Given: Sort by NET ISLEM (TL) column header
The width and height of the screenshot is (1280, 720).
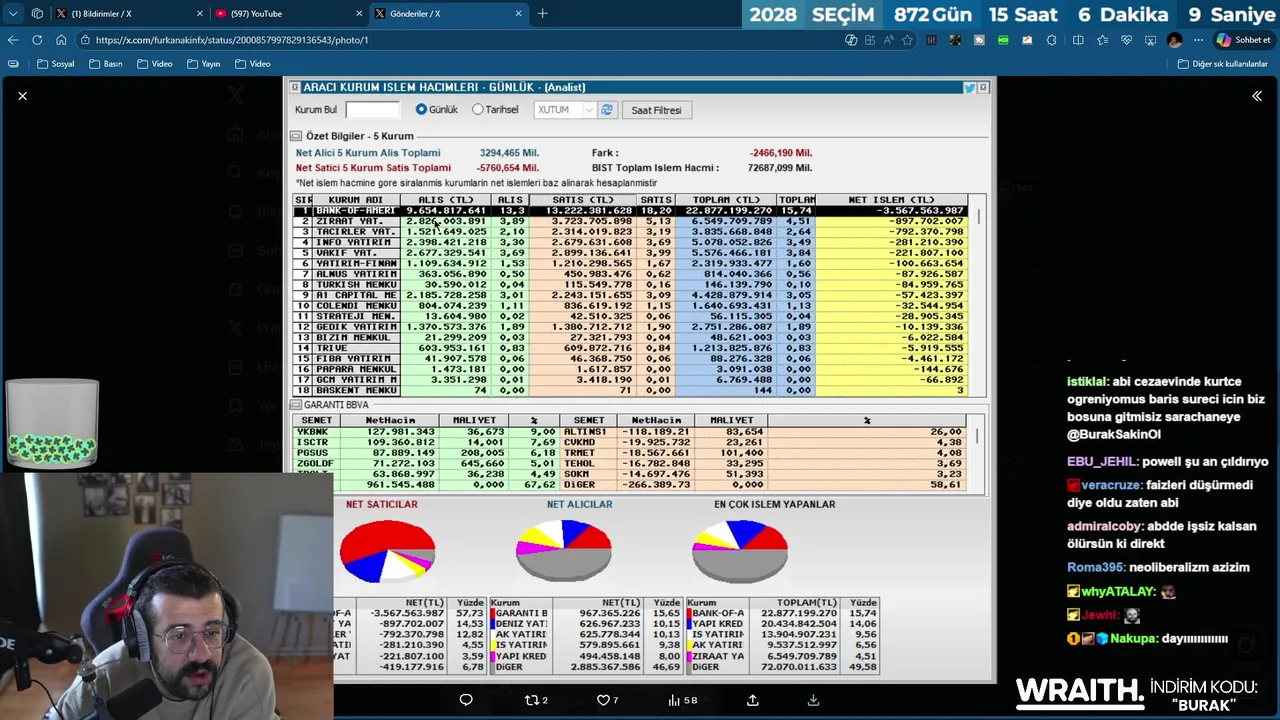Looking at the screenshot, I should (891, 200).
